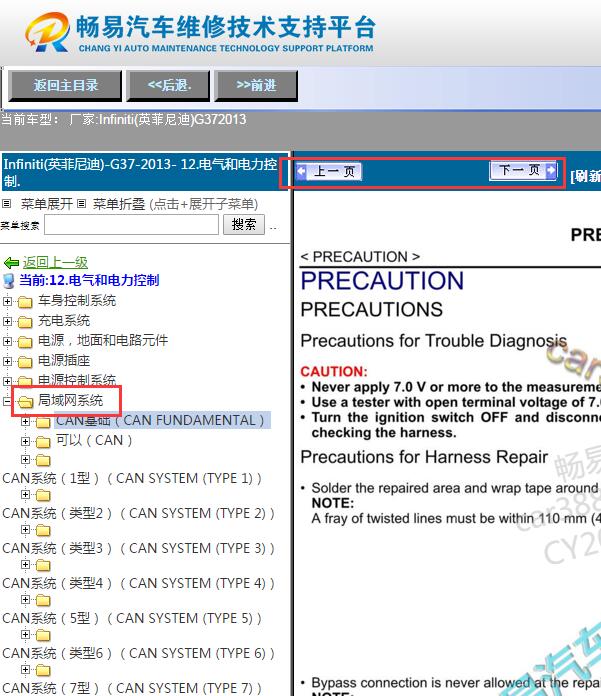Go back with the <<后退 button
The width and height of the screenshot is (601, 696).
click(168, 85)
